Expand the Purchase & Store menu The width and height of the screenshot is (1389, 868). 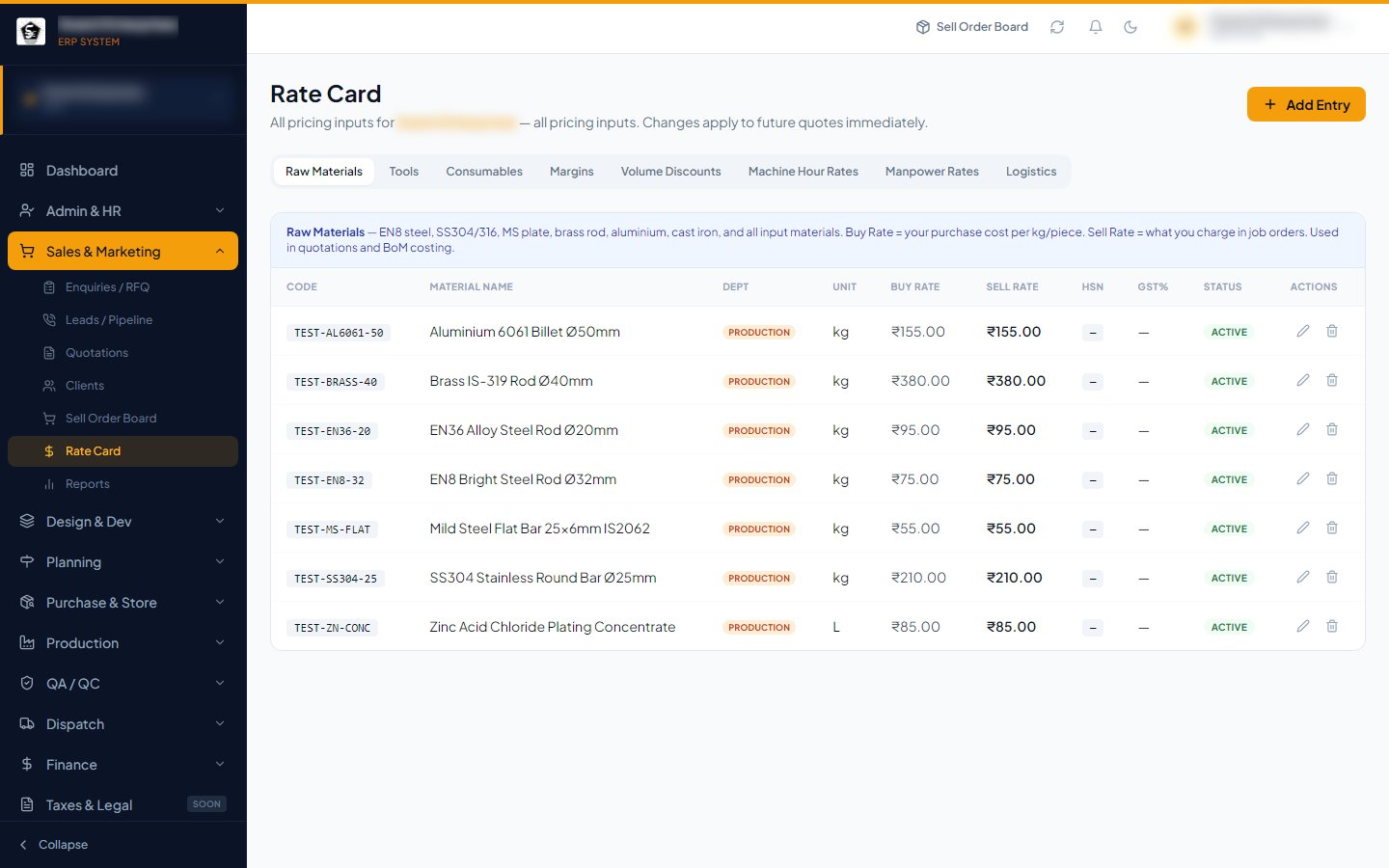[x=123, y=603]
